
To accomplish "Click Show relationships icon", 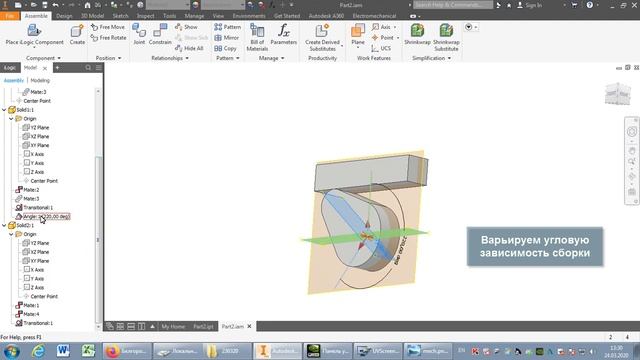I will tap(186, 27).
